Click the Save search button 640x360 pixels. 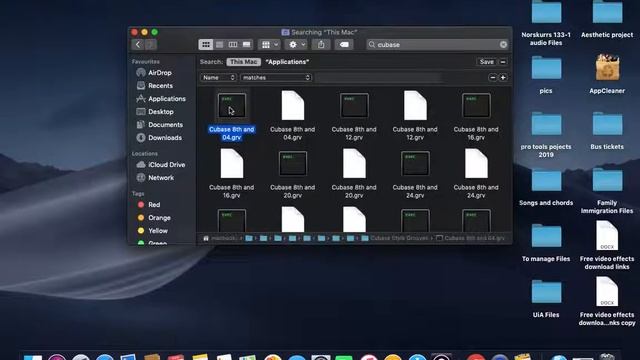487,62
